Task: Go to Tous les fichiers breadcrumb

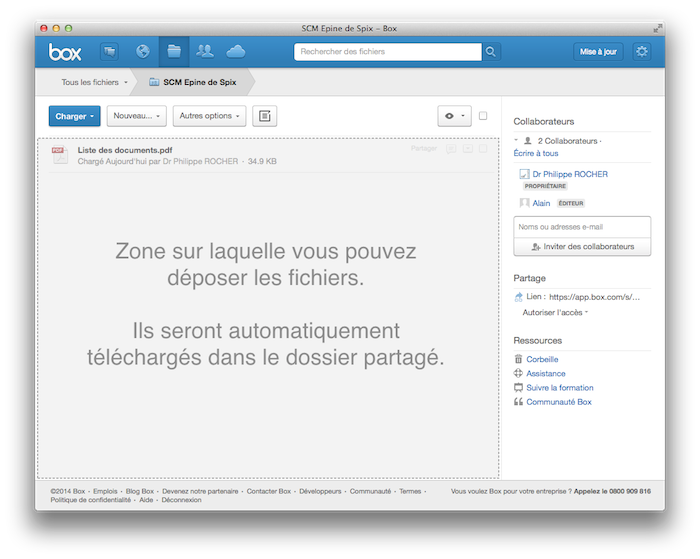Action: click(92, 82)
